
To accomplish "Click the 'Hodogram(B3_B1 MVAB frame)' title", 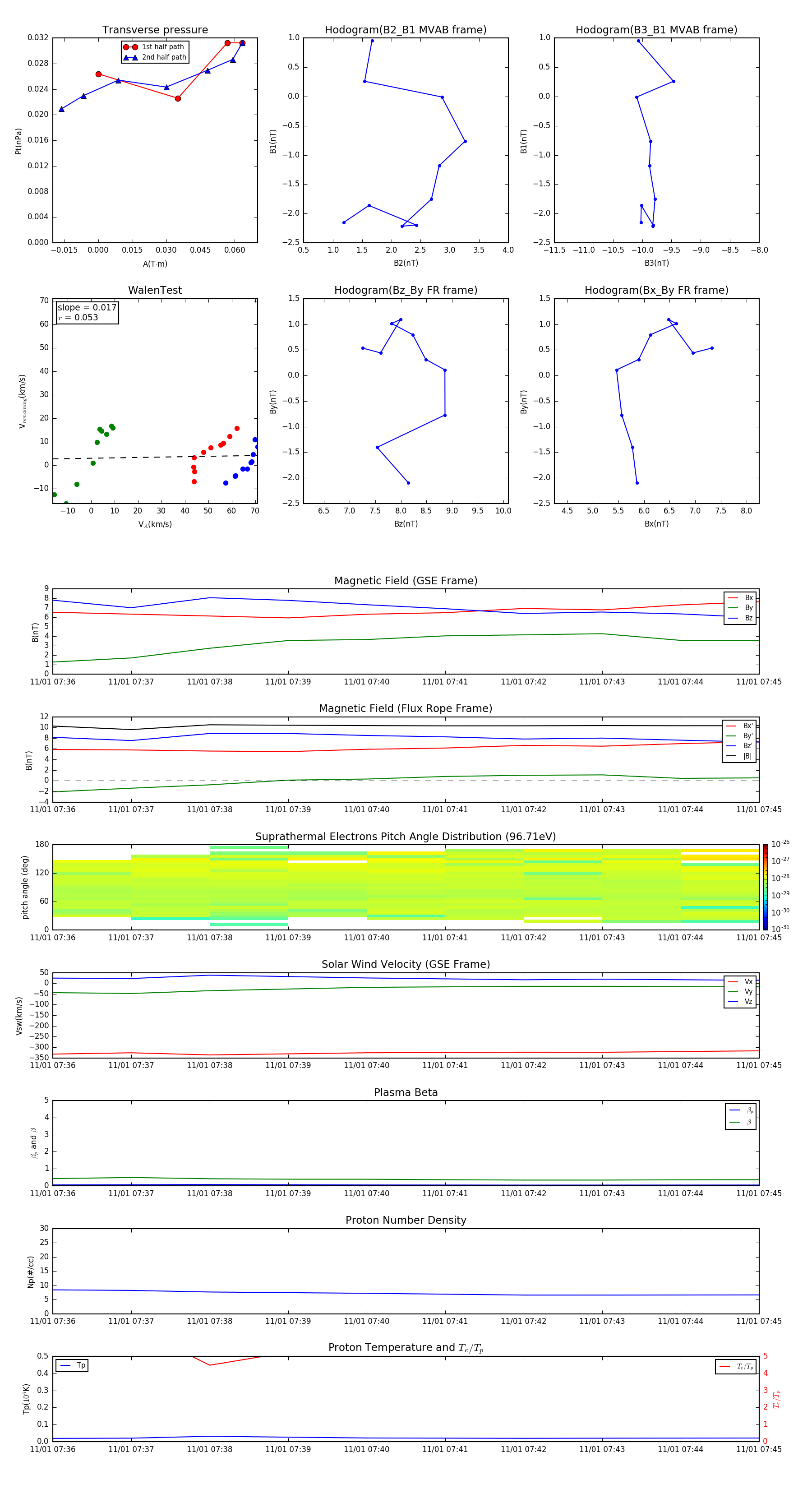I will [656, 30].
